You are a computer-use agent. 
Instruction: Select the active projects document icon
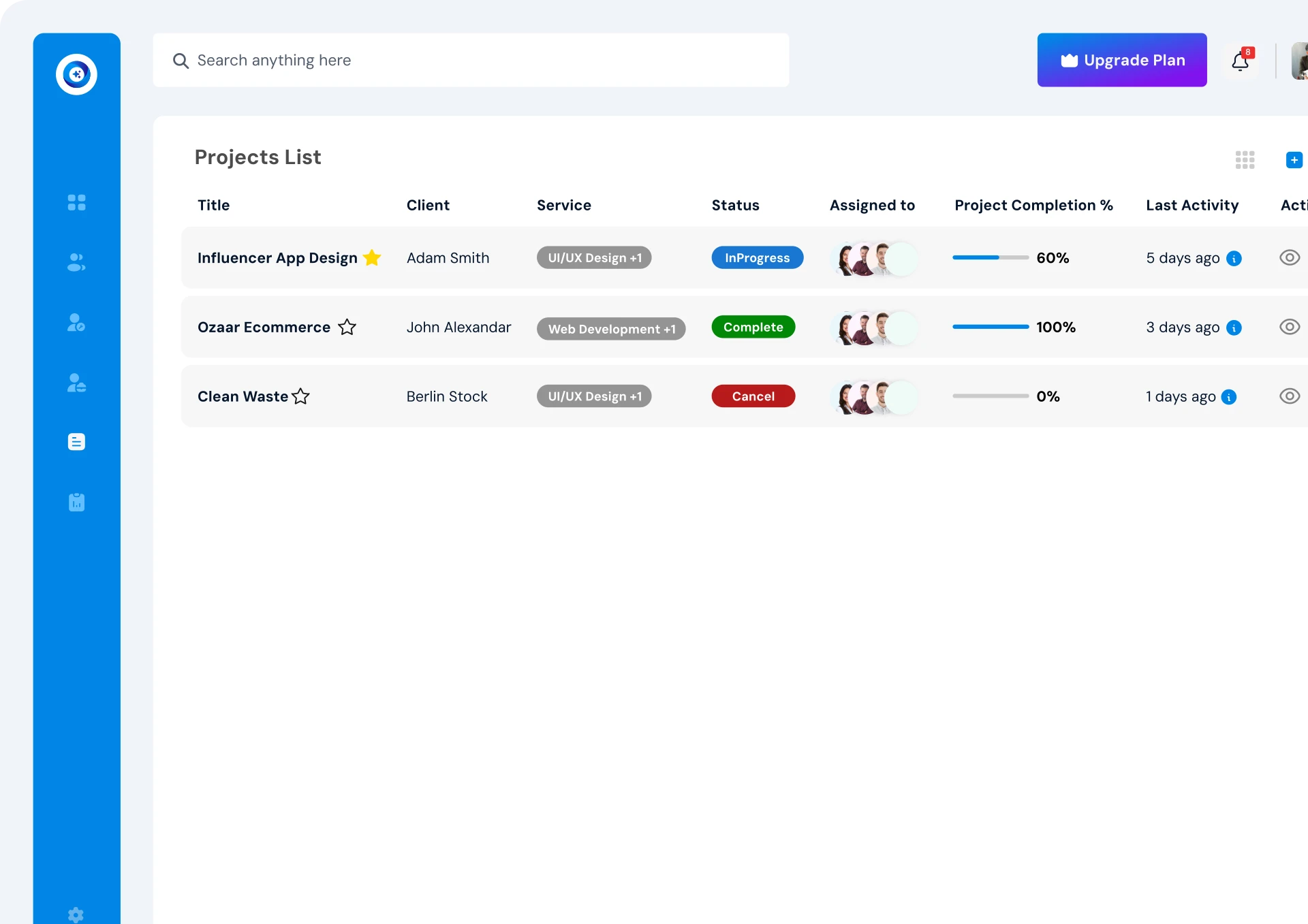[x=76, y=442]
